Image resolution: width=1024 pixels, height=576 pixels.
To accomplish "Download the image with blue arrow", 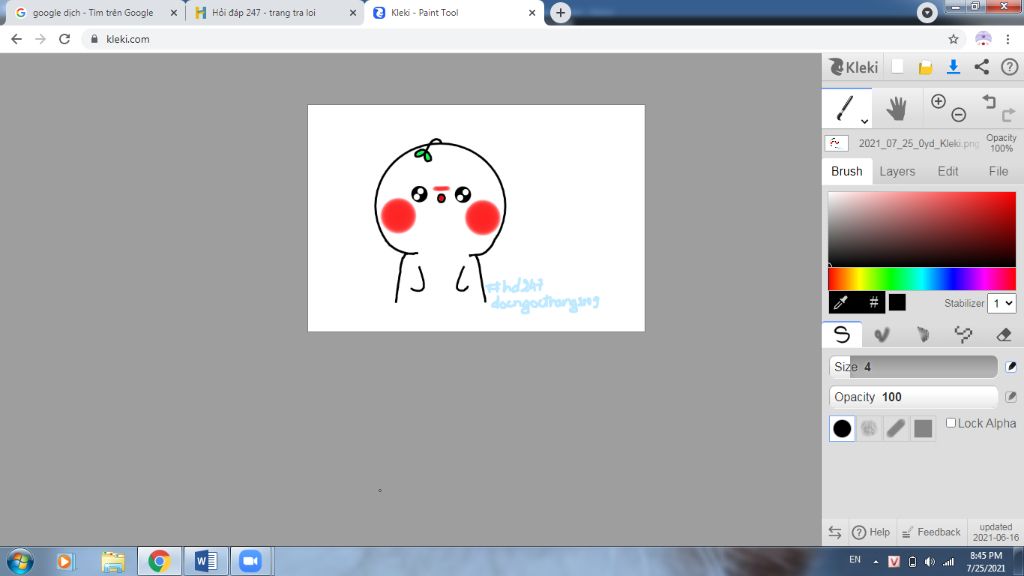I will pos(953,67).
